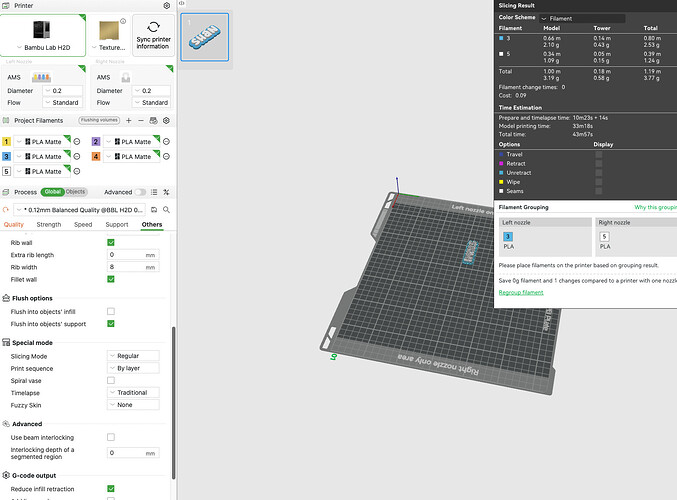This screenshot has width=677, height=500.
Task: Click edit icon beside filament 2
Action: [x=167, y=142]
